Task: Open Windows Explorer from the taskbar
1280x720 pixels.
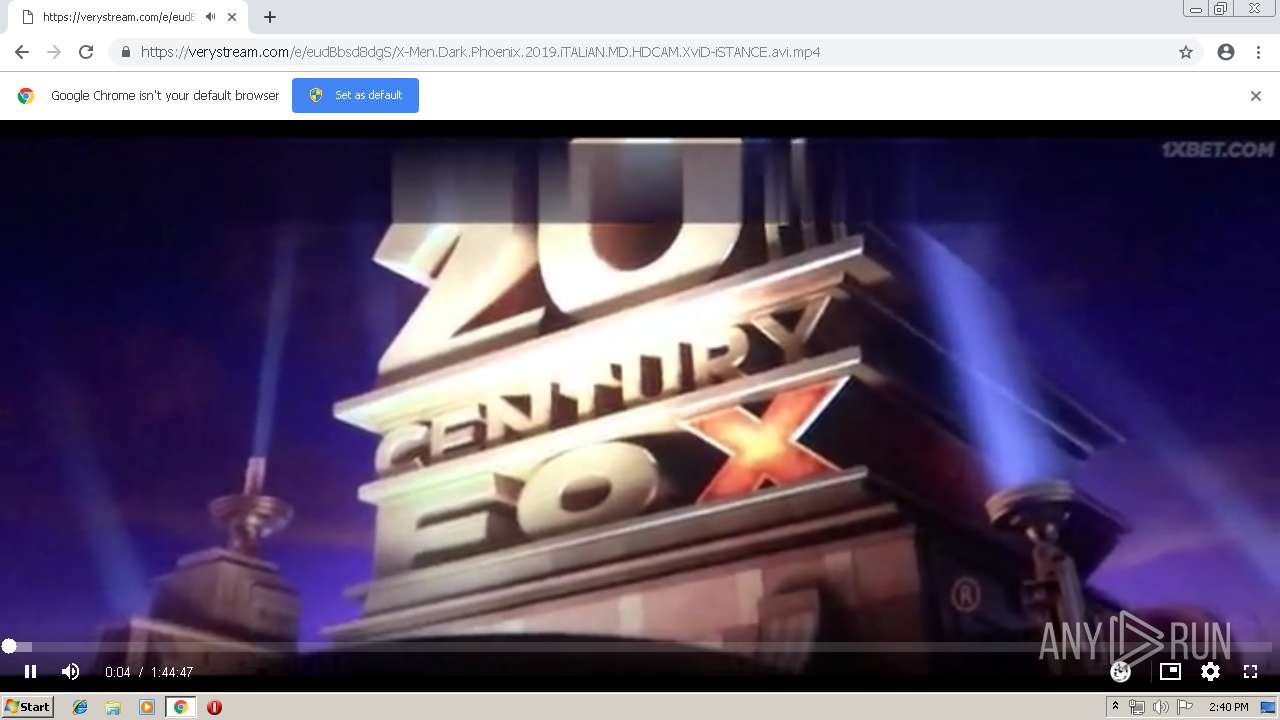Action: click(113, 707)
